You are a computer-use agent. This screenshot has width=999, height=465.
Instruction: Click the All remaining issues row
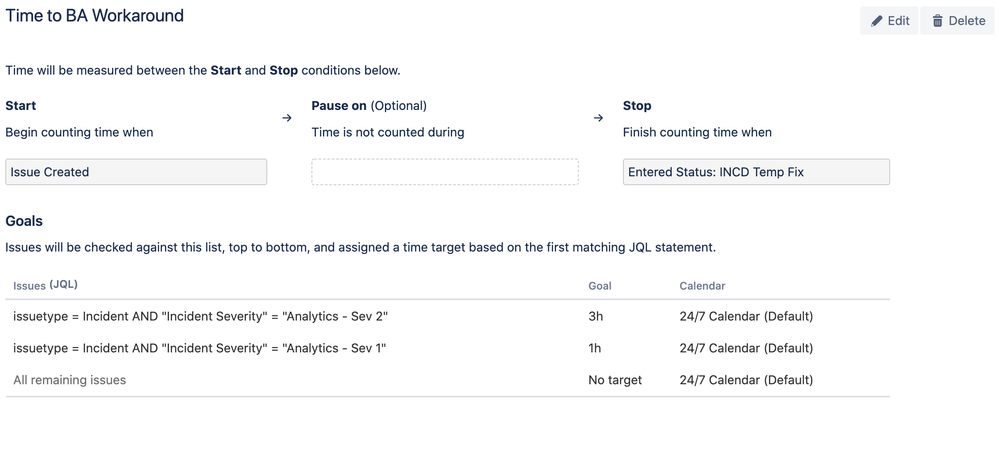click(x=448, y=380)
